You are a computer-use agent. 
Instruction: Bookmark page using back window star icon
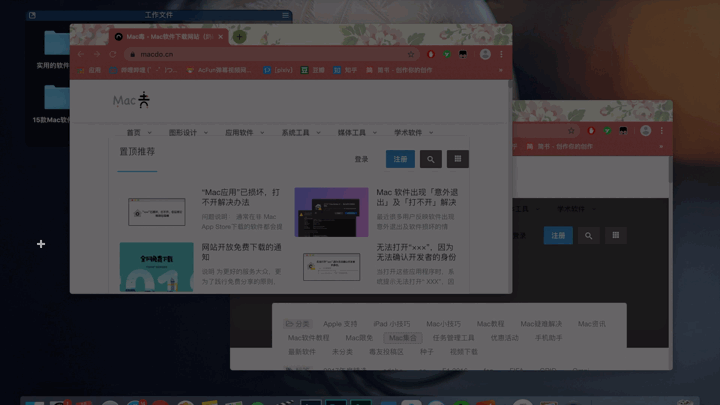[571, 131]
